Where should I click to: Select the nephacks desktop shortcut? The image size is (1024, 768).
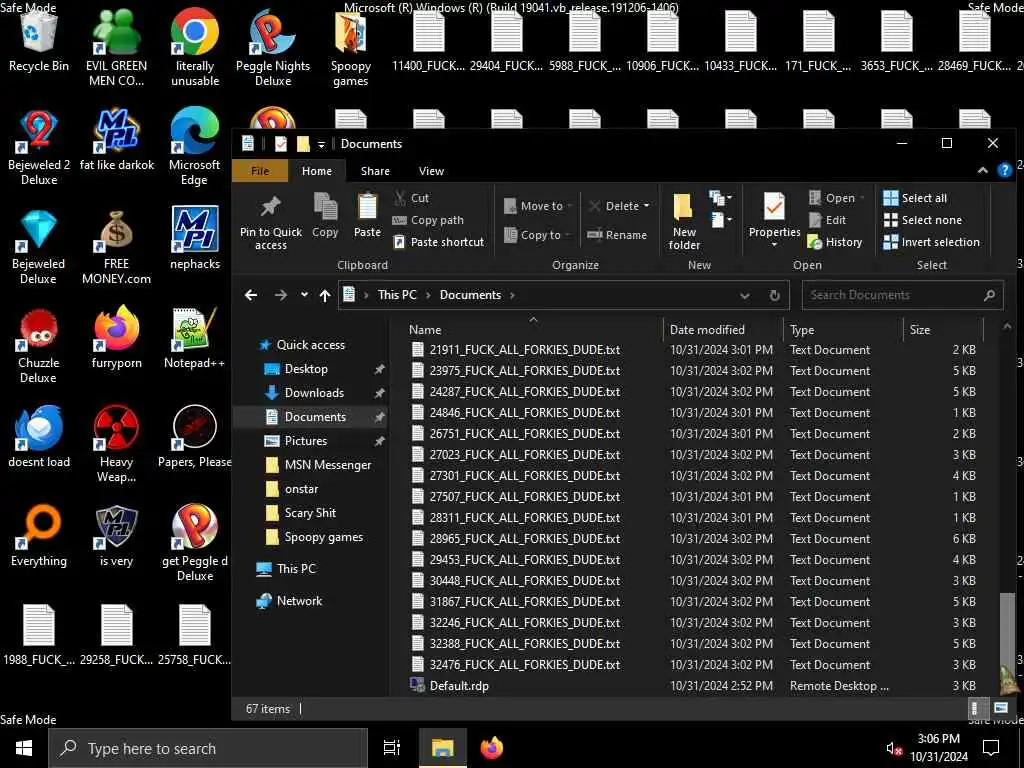(x=195, y=239)
